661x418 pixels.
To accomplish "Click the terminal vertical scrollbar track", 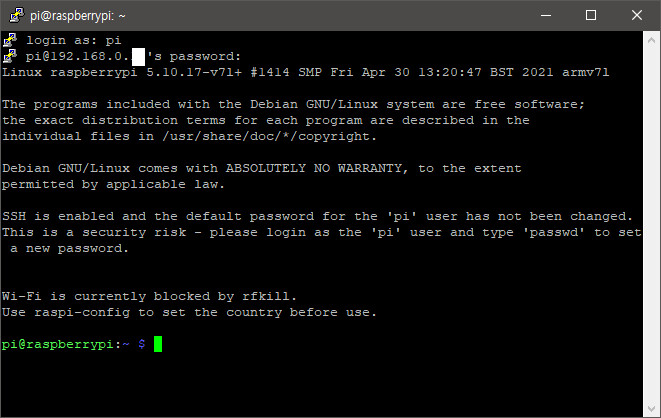I will coord(651,220).
